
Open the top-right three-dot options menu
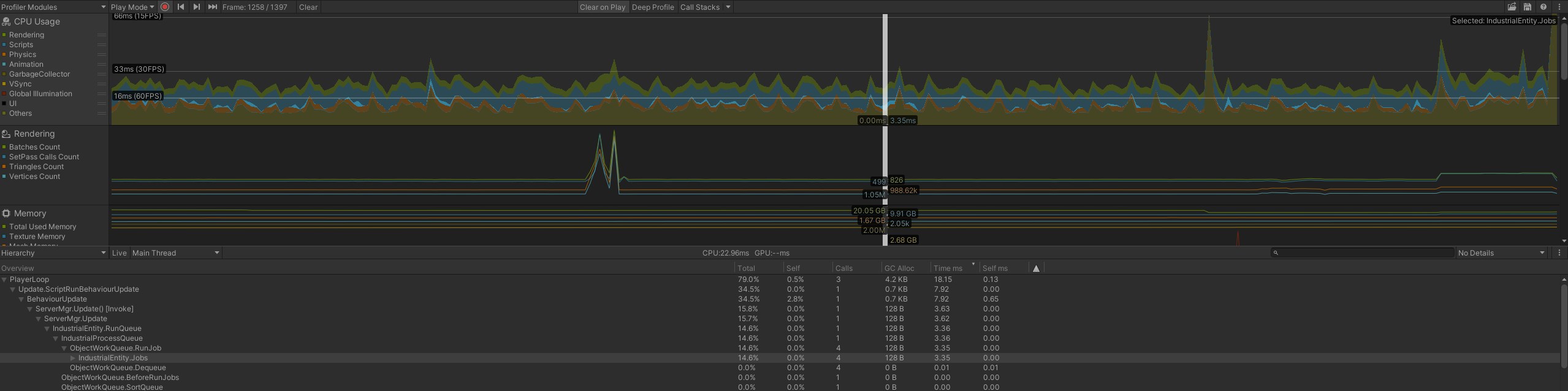pyautogui.click(x=1559, y=7)
